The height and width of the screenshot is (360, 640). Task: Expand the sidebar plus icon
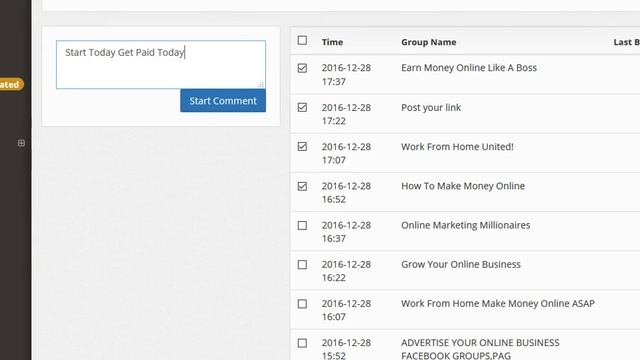(x=21, y=143)
